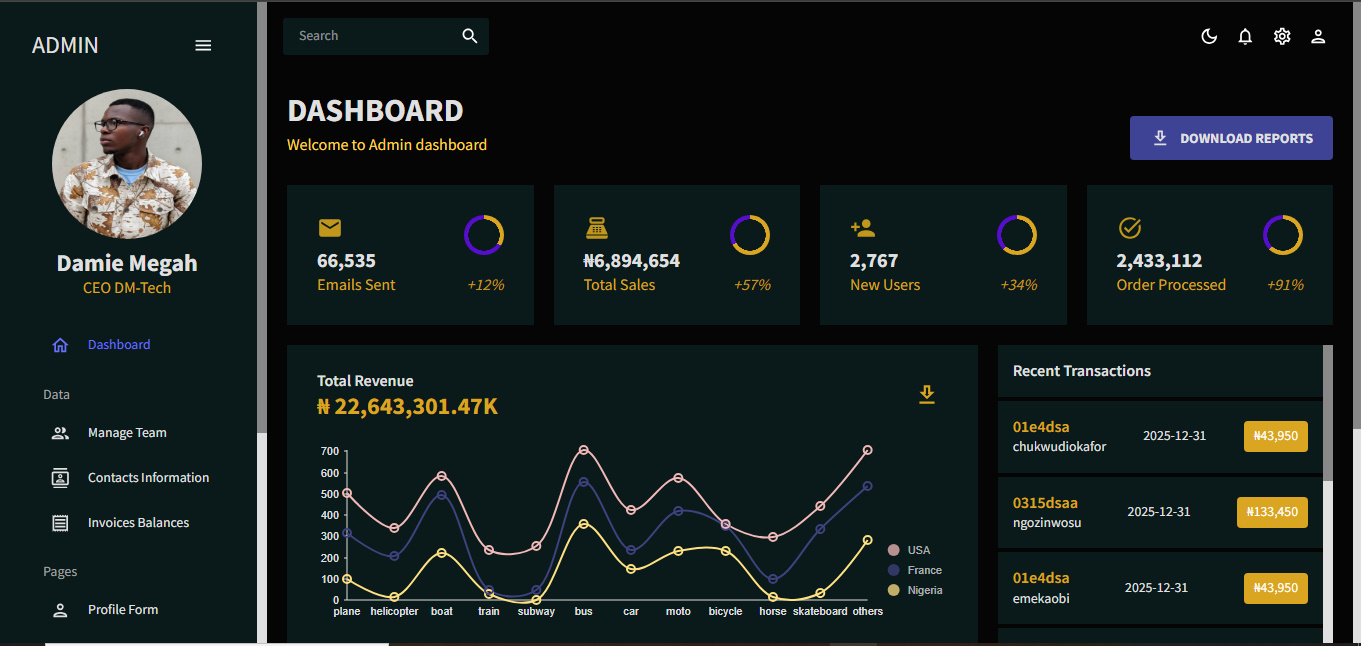Click the search magnifier icon
Screen dimensions: 1361x646
(x=470, y=36)
